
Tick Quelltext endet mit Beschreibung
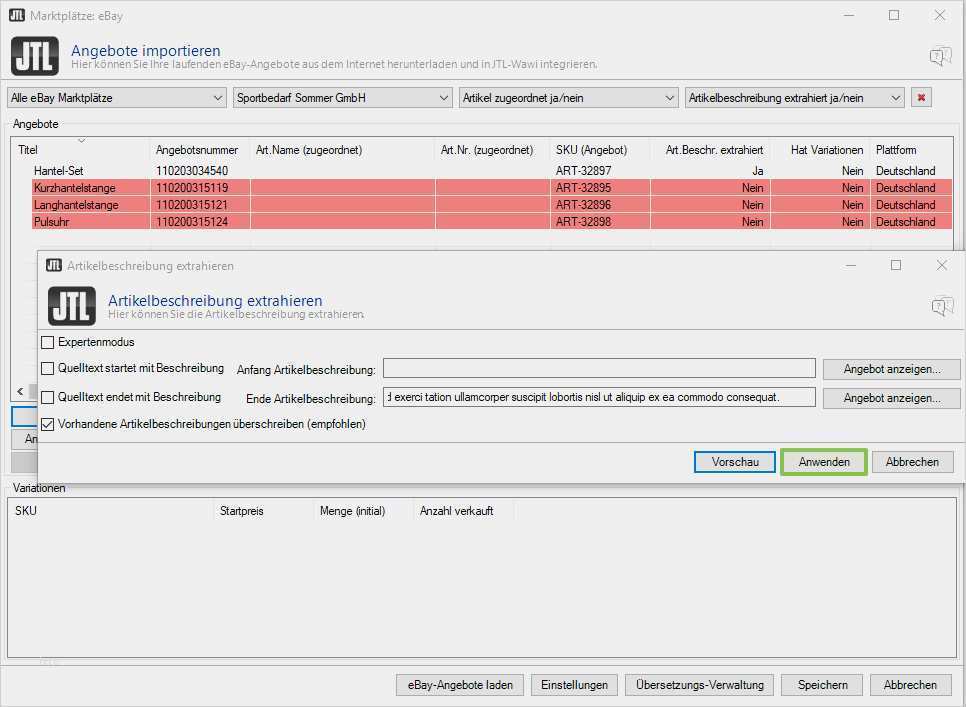click(47, 397)
